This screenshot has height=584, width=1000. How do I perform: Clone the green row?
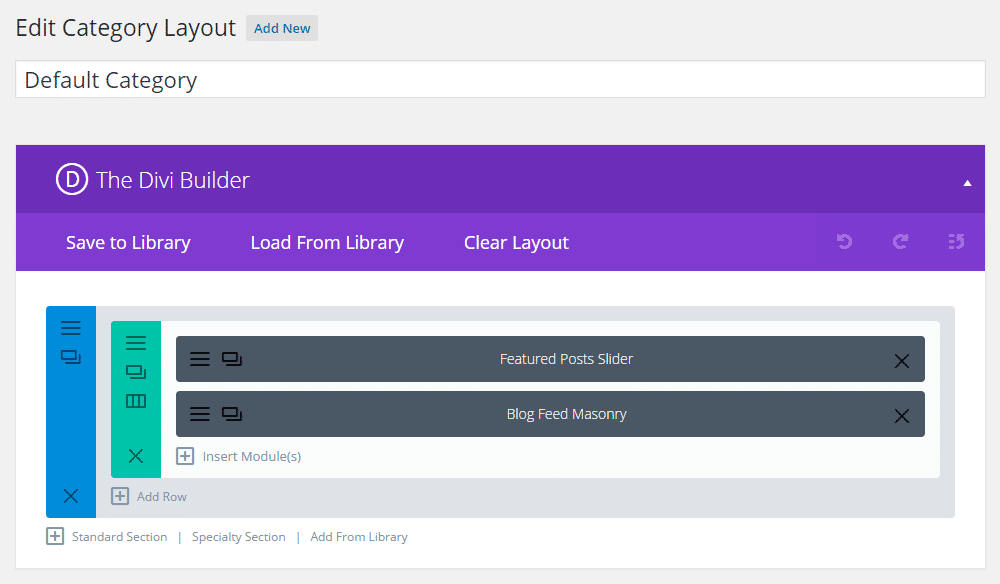pos(136,372)
